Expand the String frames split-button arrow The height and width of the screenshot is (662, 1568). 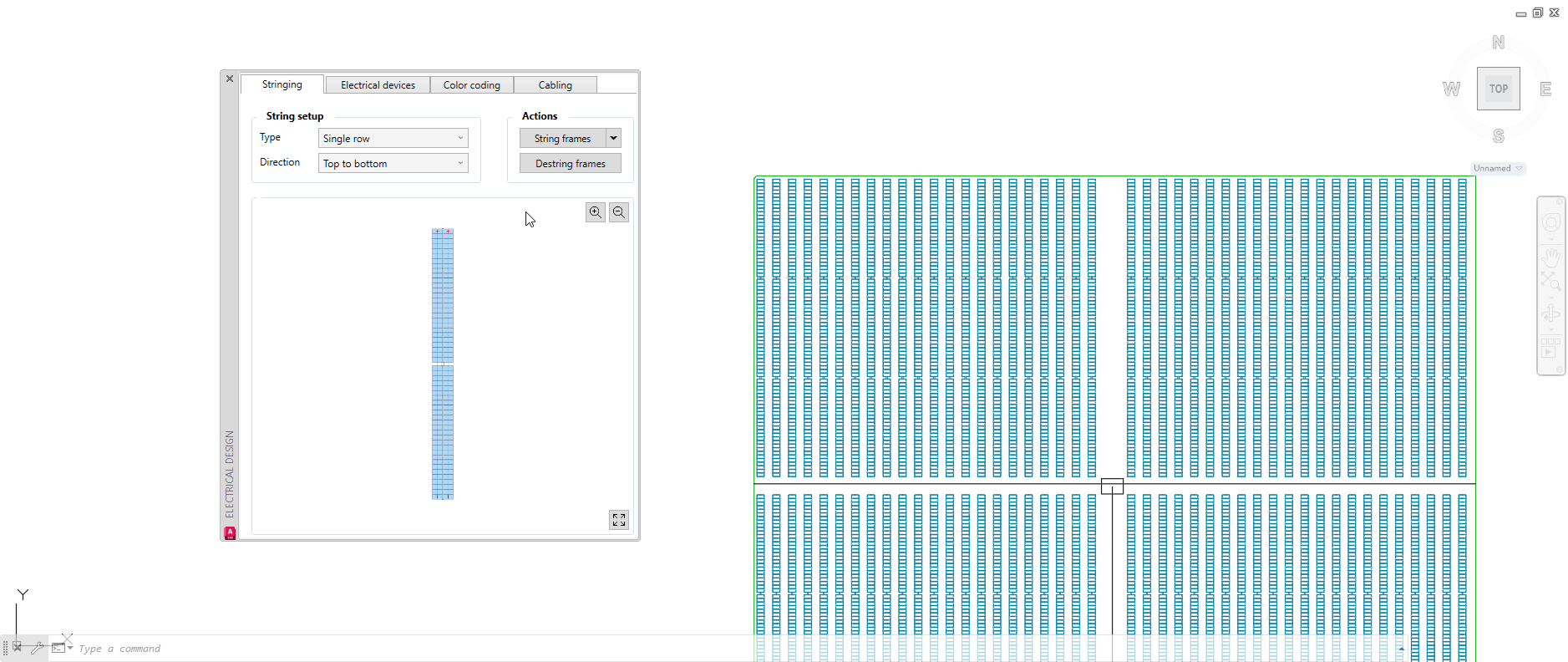tap(614, 138)
